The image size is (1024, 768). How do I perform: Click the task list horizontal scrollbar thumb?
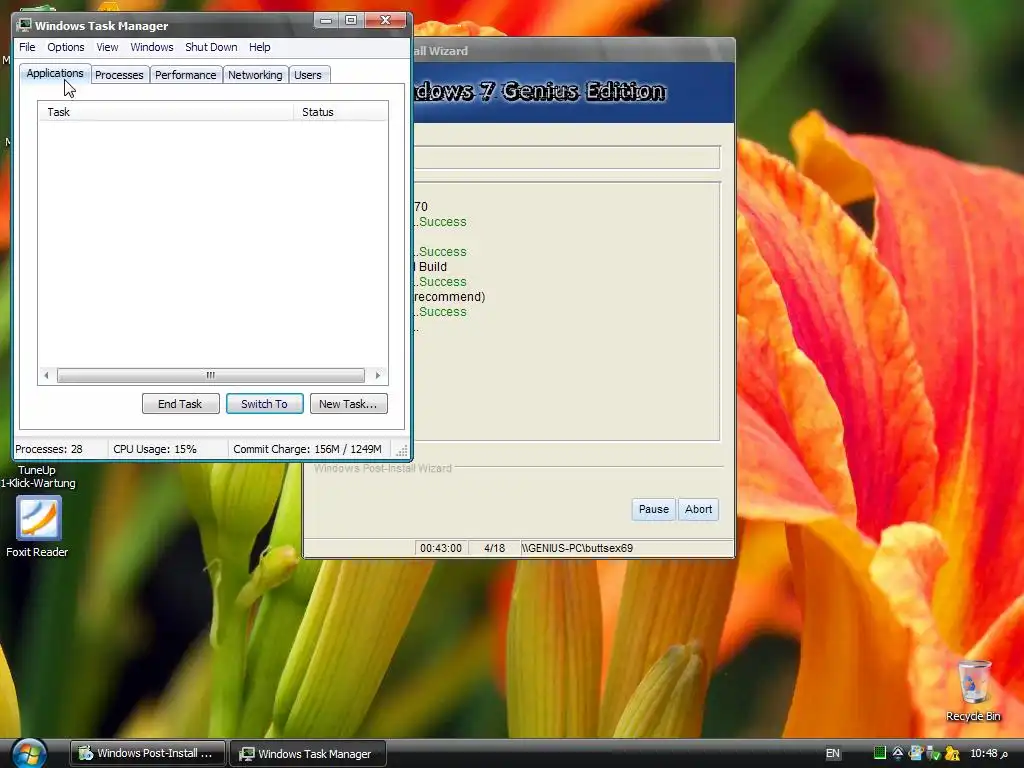[210, 375]
